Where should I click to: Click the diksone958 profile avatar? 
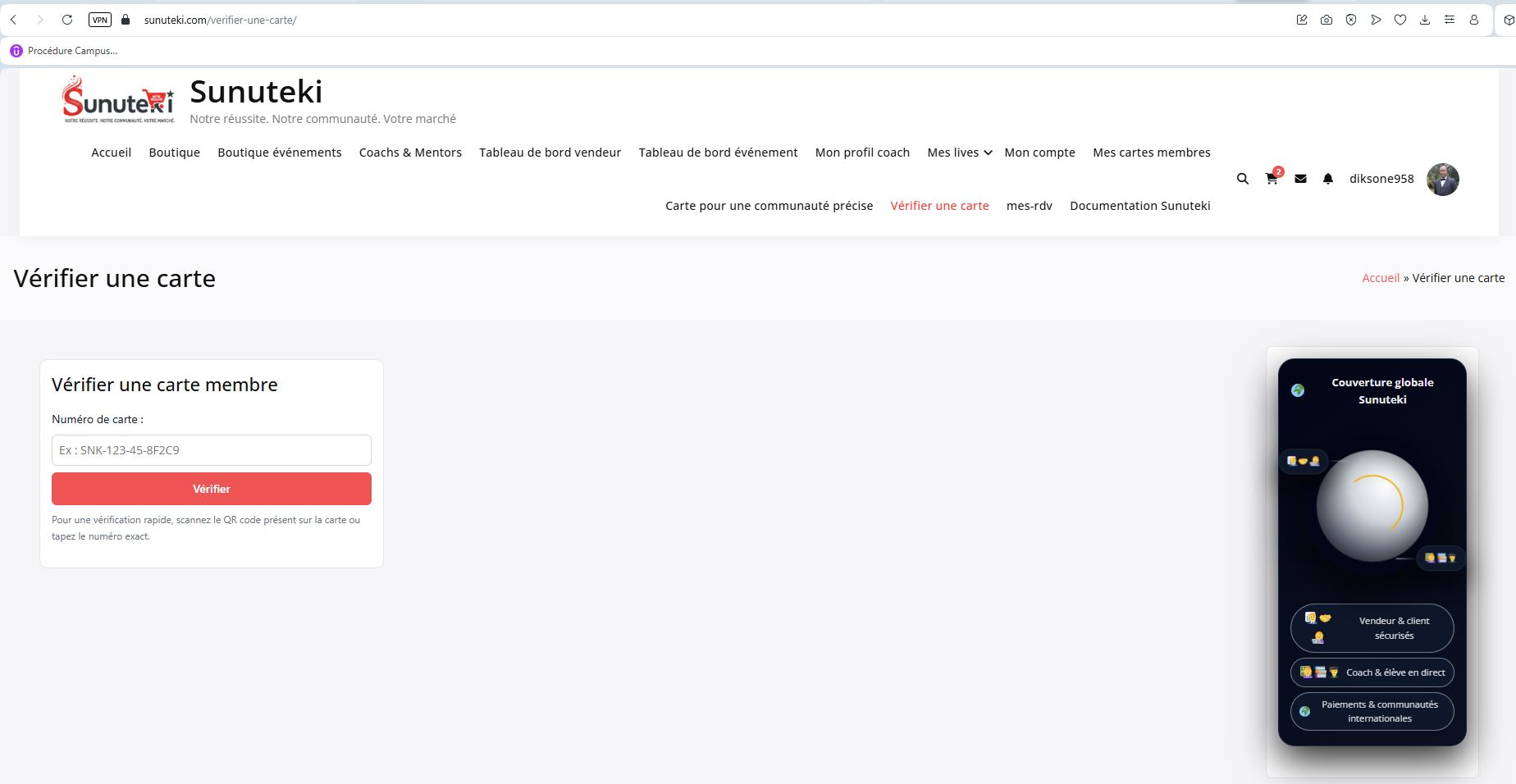[1442, 180]
